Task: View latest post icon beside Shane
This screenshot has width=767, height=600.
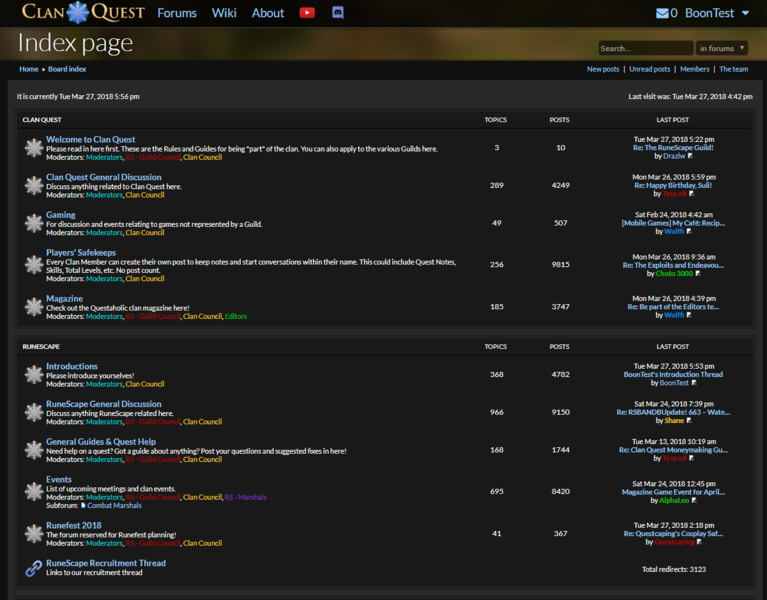Action: coord(689,421)
